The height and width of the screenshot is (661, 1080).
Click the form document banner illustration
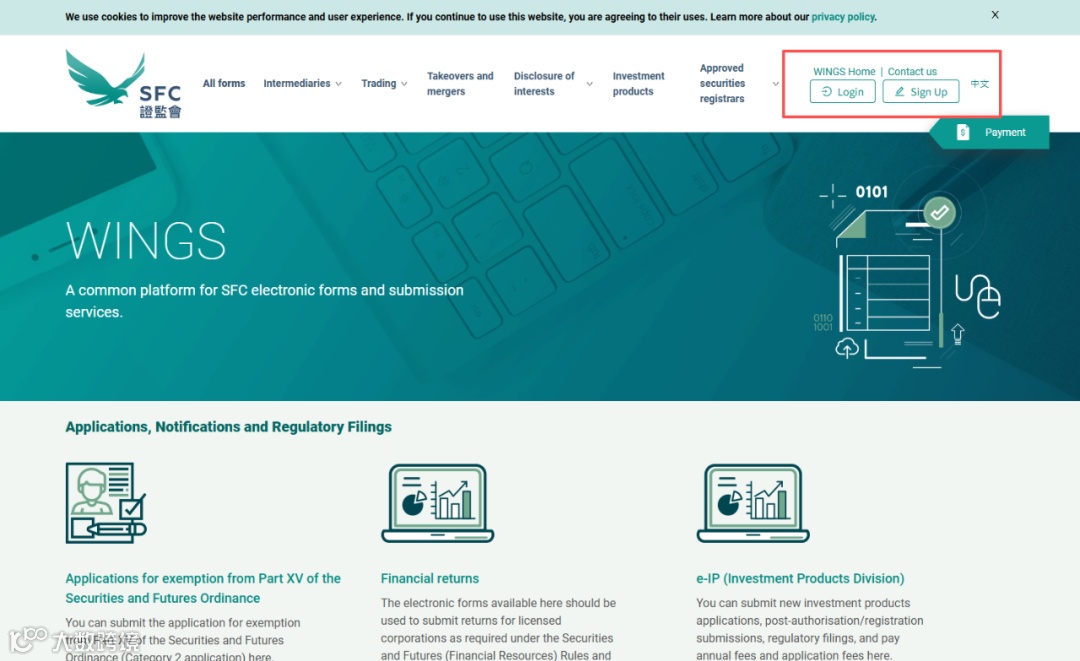coord(909,274)
